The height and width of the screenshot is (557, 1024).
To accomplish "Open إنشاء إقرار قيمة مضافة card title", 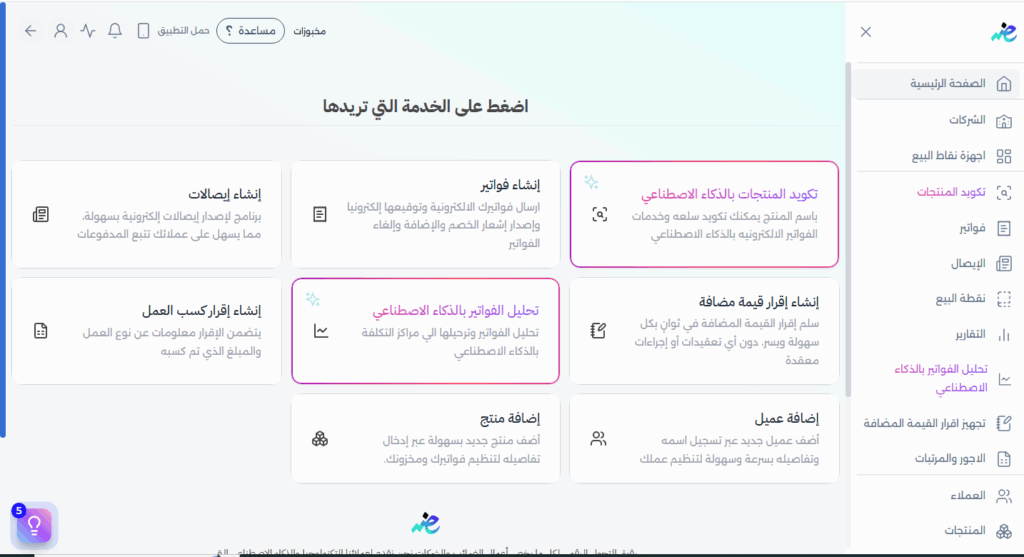I will [x=759, y=301].
